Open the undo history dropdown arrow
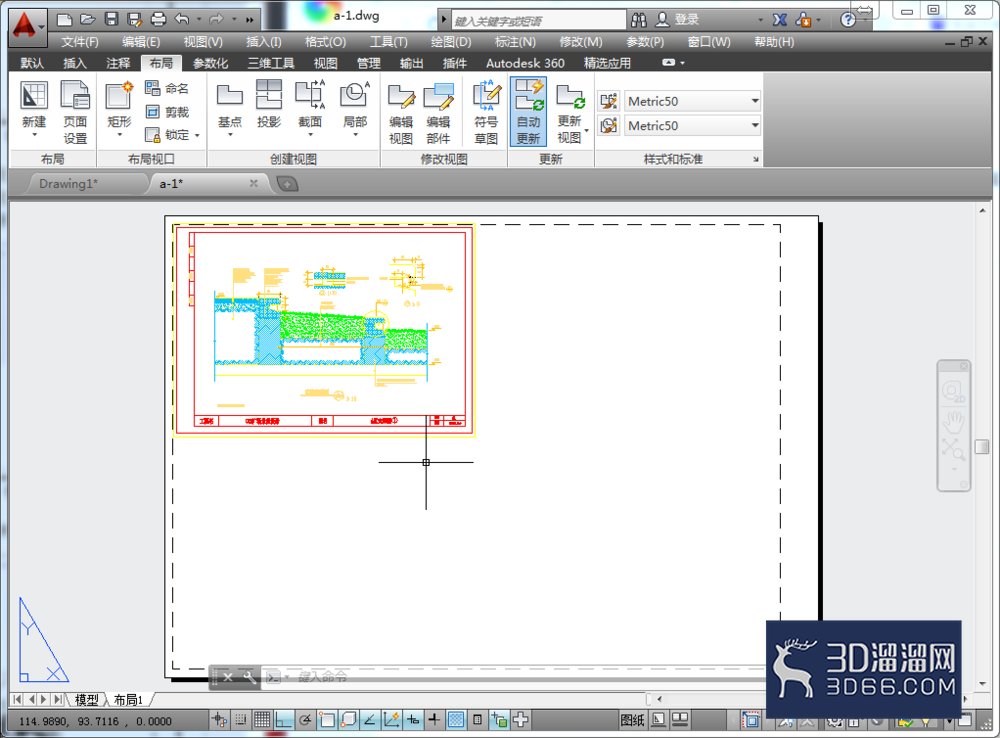This screenshot has width=1000, height=738. (x=198, y=20)
